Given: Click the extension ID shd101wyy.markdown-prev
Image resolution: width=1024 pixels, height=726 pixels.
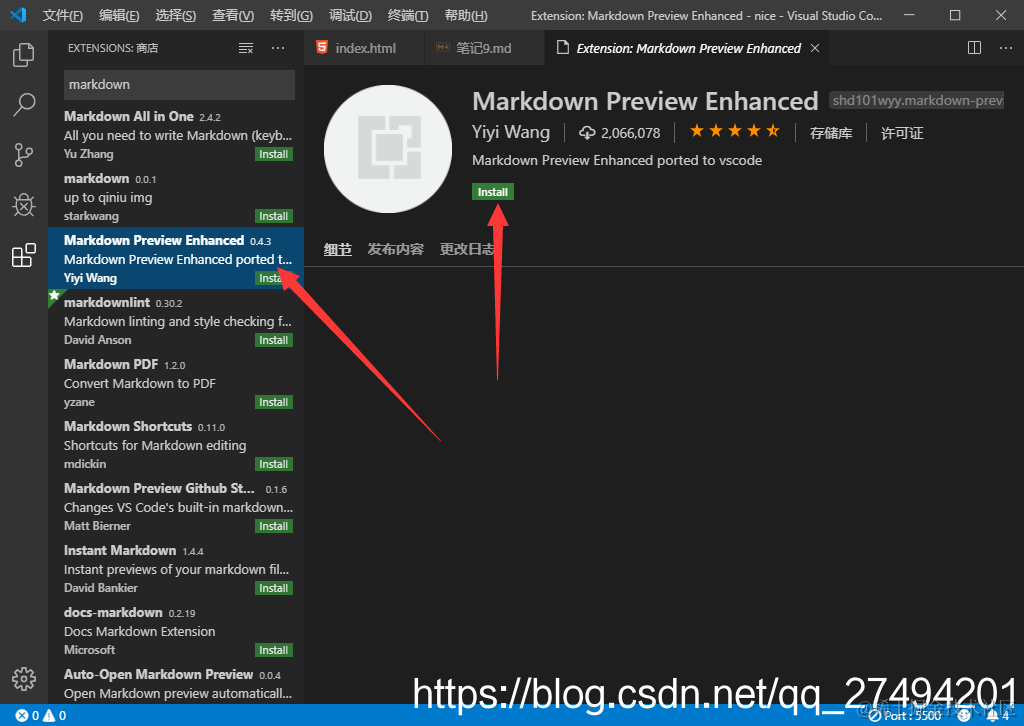Looking at the screenshot, I should [916, 101].
